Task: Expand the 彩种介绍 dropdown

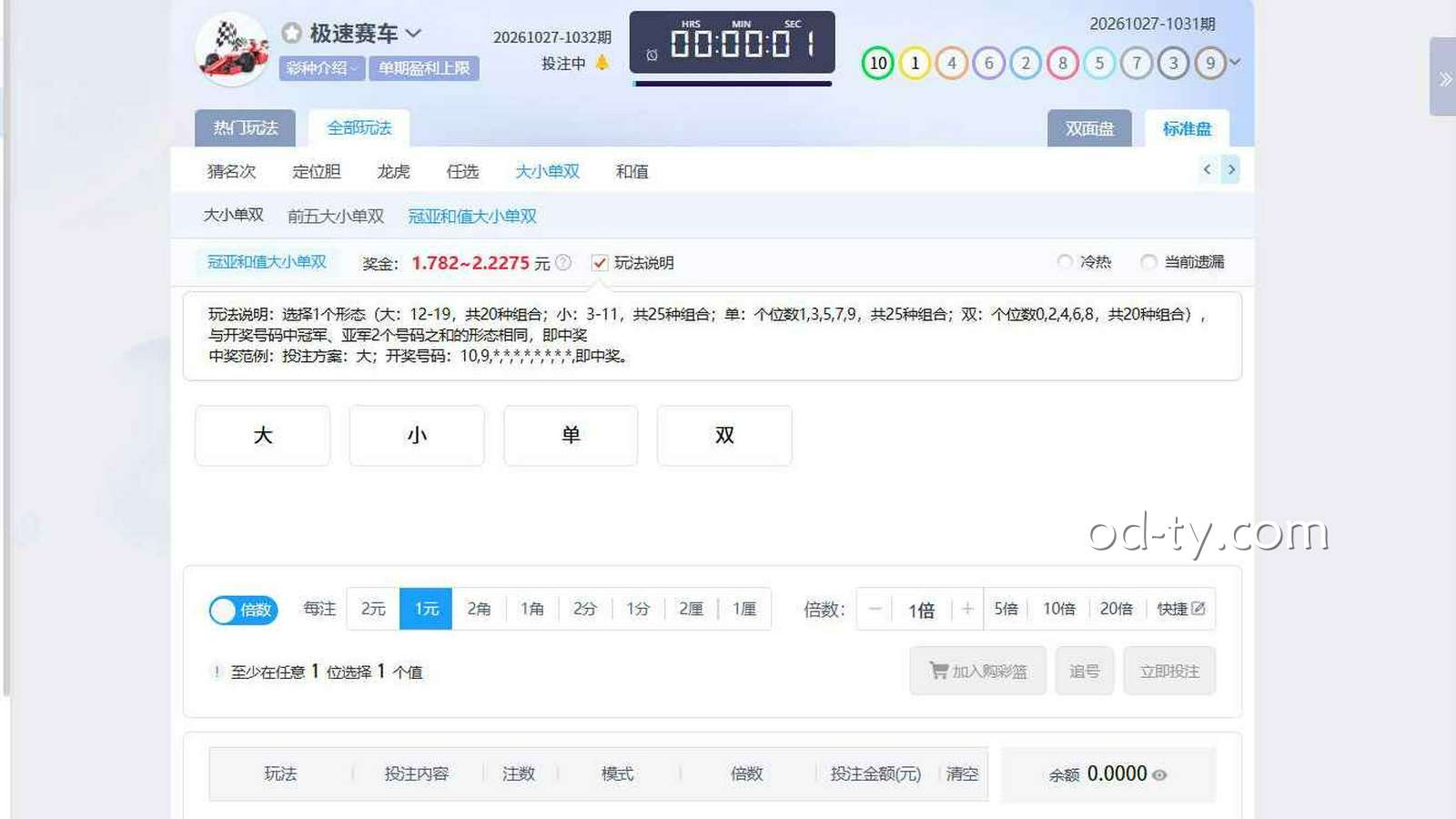Action: click(x=322, y=68)
